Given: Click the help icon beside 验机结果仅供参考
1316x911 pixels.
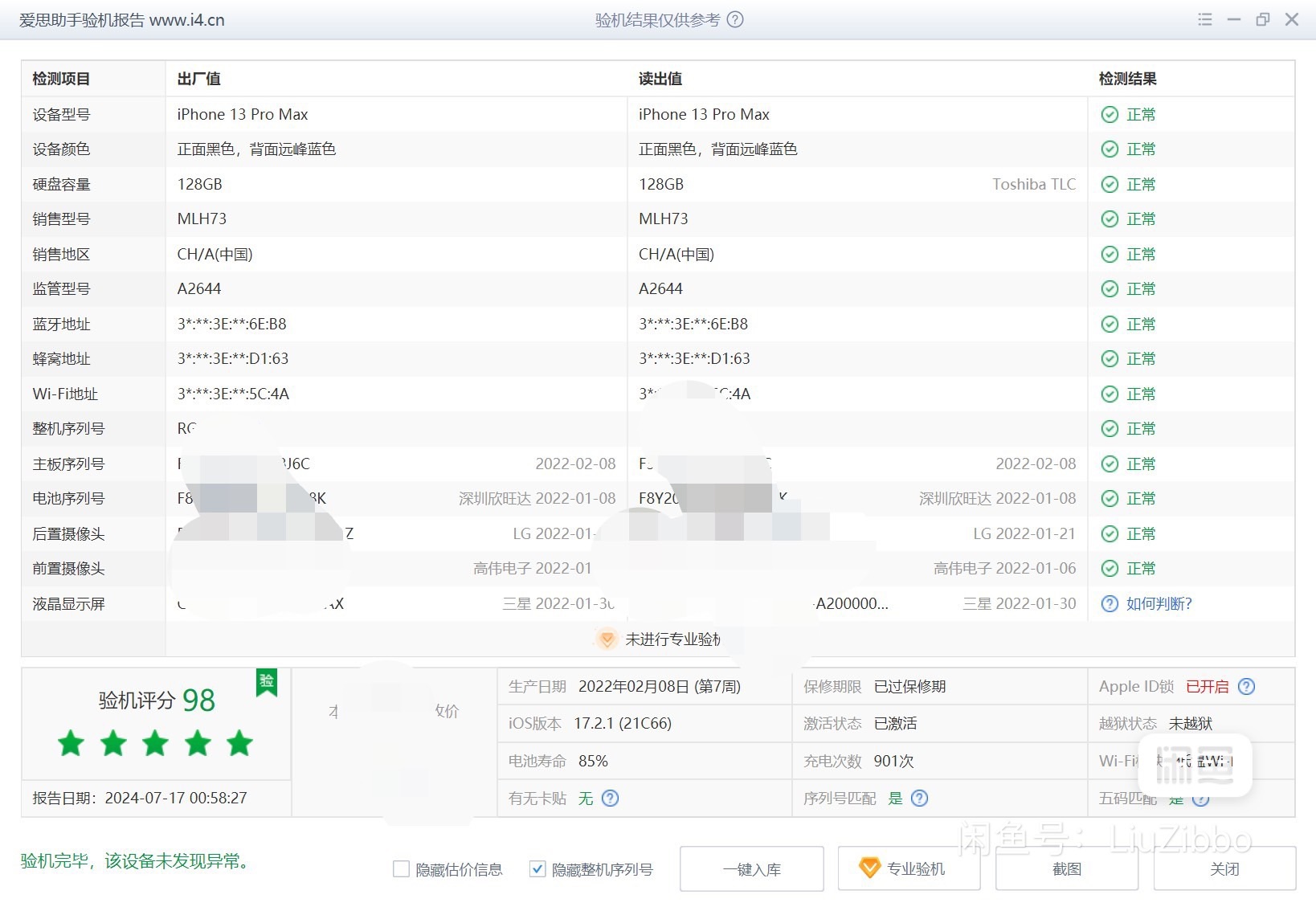Looking at the screenshot, I should (x=735, y=20).
